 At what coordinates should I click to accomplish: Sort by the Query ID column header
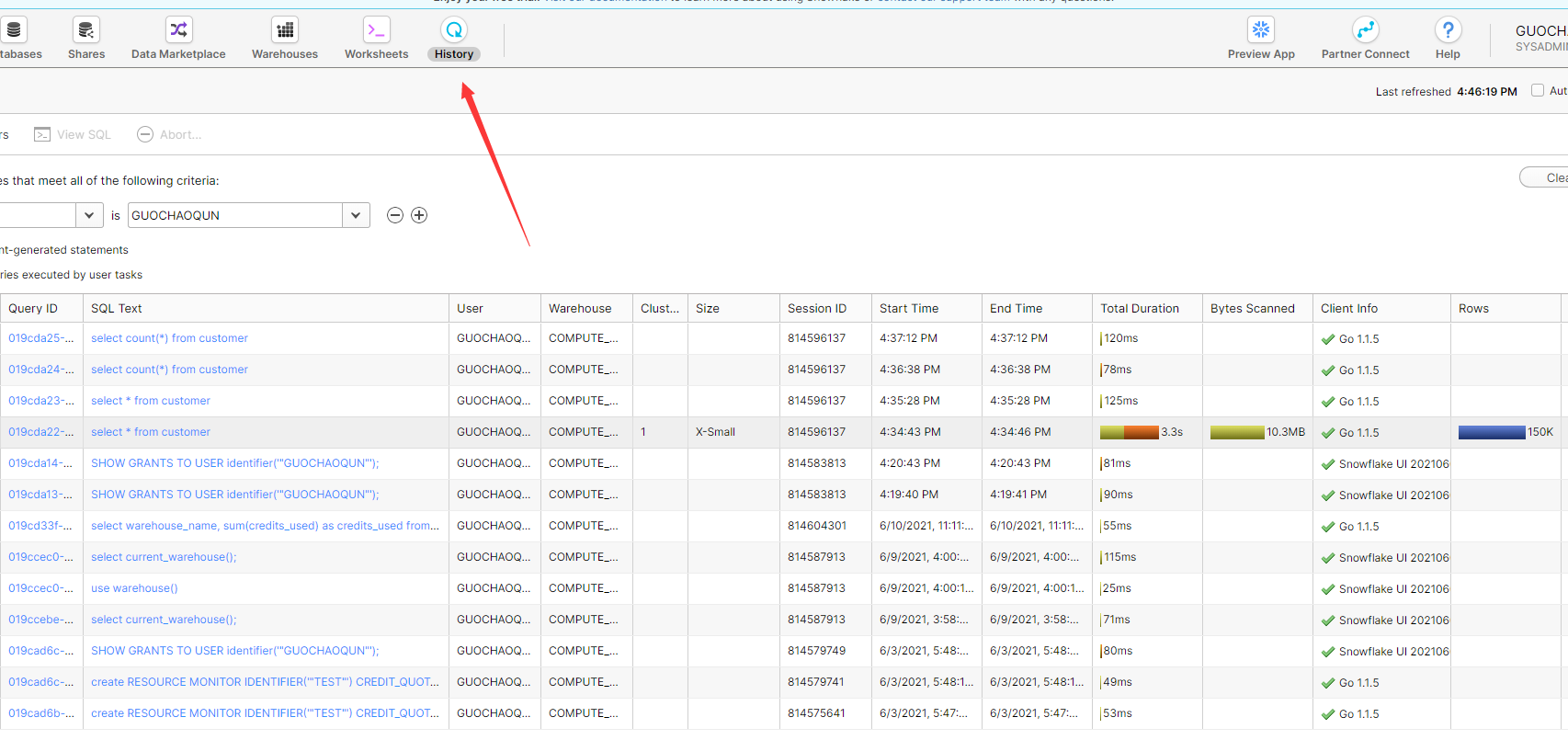click(x=41, y=308)
